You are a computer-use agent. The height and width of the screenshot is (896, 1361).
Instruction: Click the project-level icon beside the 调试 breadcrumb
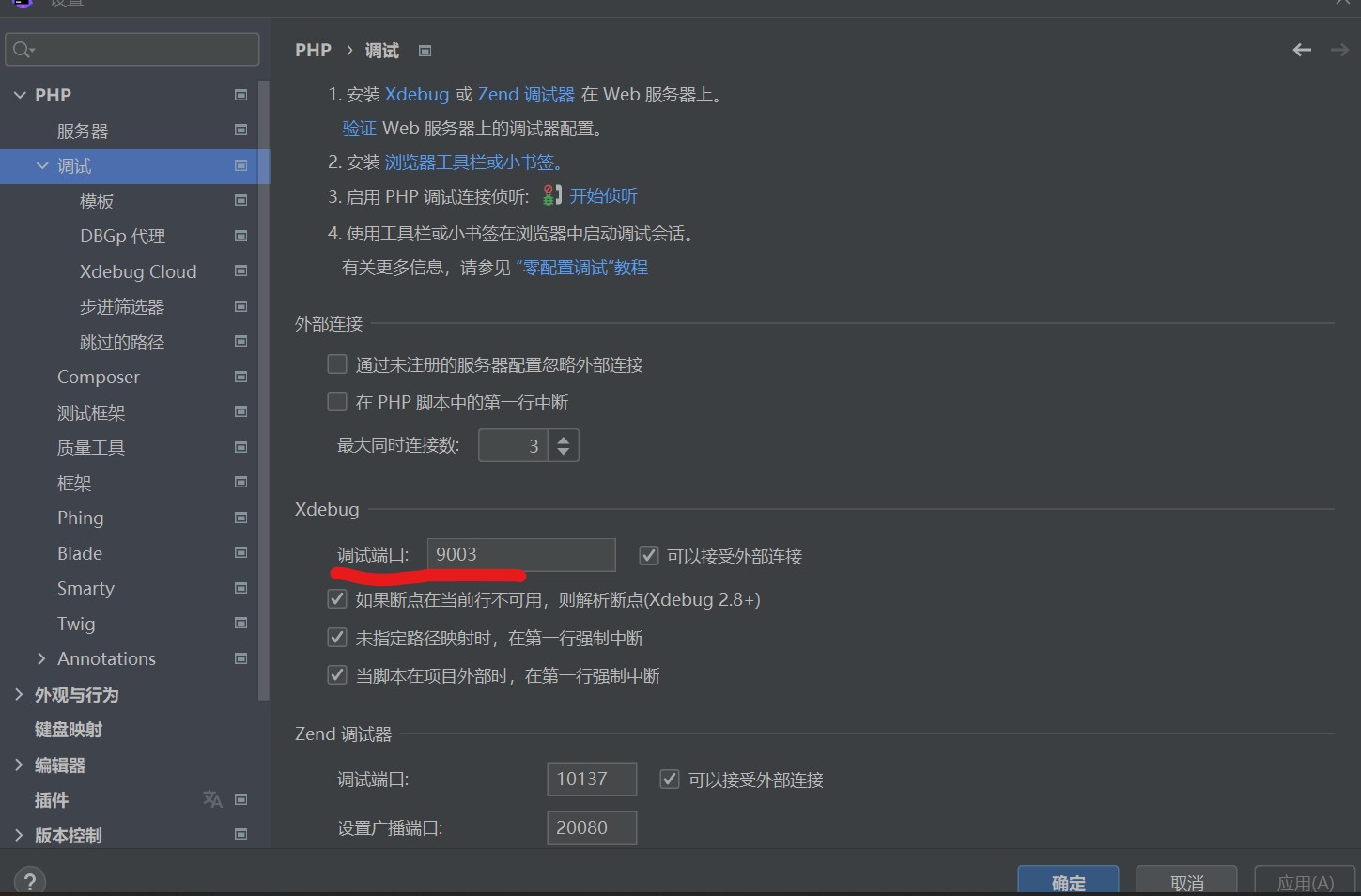(425, 51)
